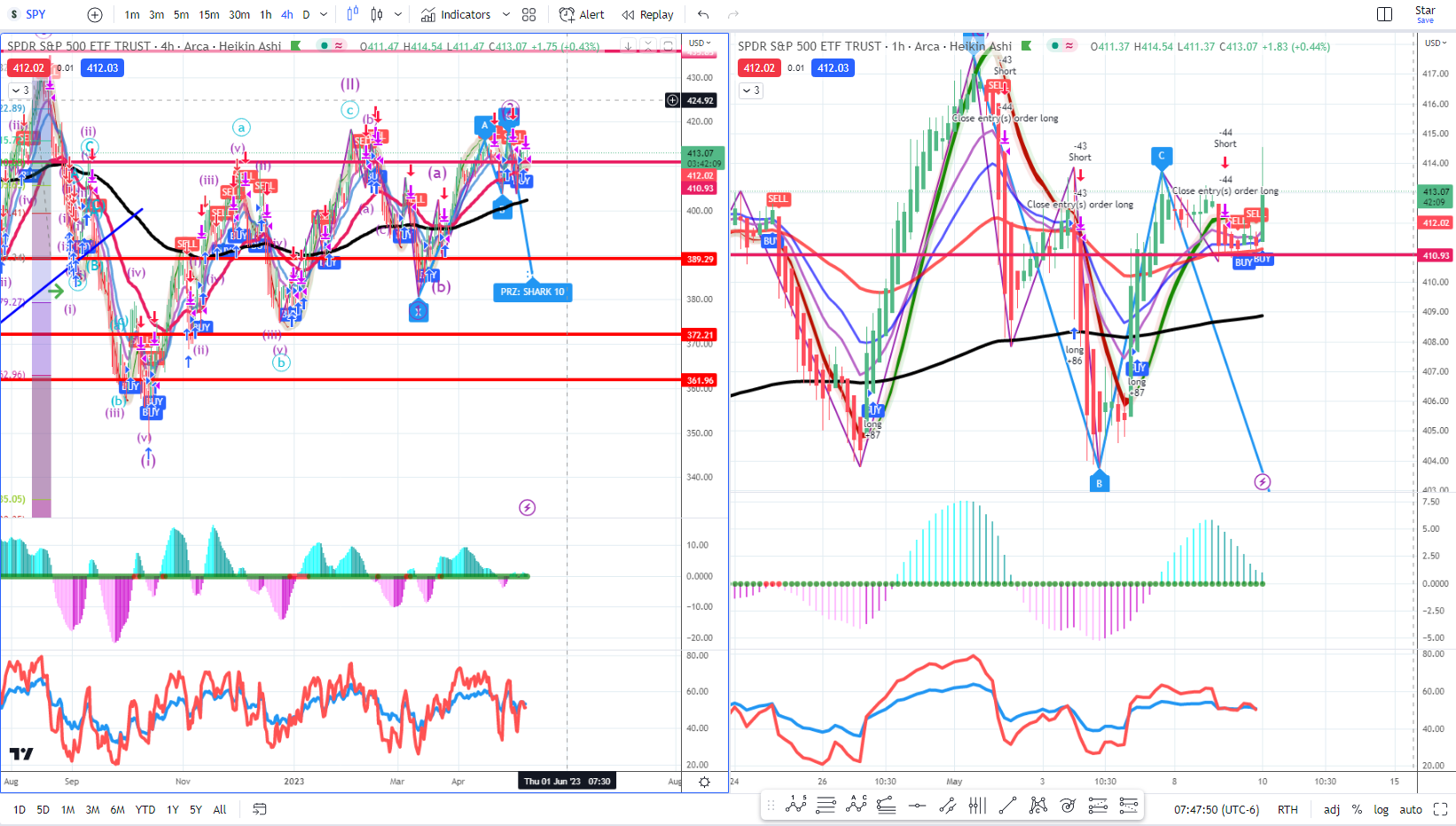Select the 15m timeframe
The image size is (1456, 826).
[209, 14]
